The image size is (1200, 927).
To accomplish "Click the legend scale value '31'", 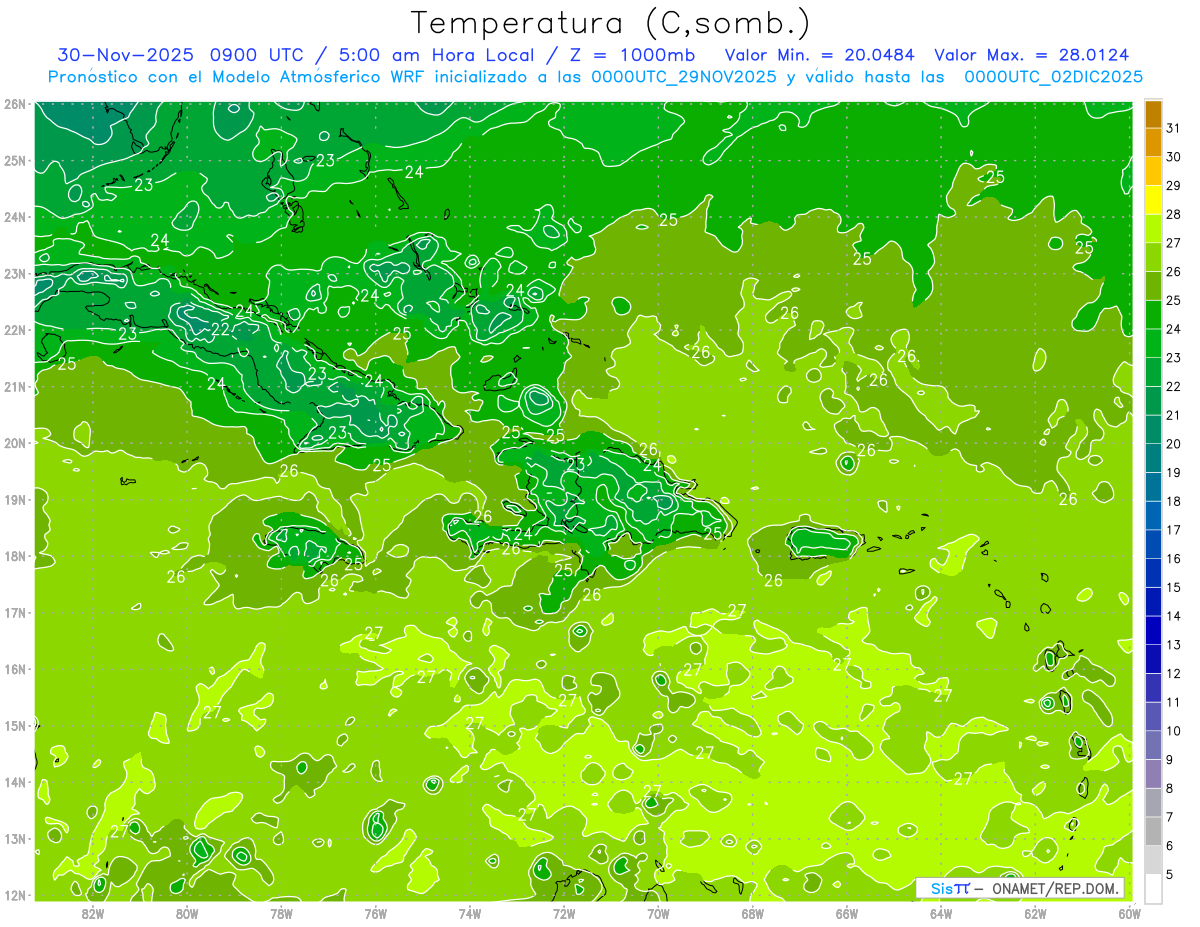I will pos(1173,128).
